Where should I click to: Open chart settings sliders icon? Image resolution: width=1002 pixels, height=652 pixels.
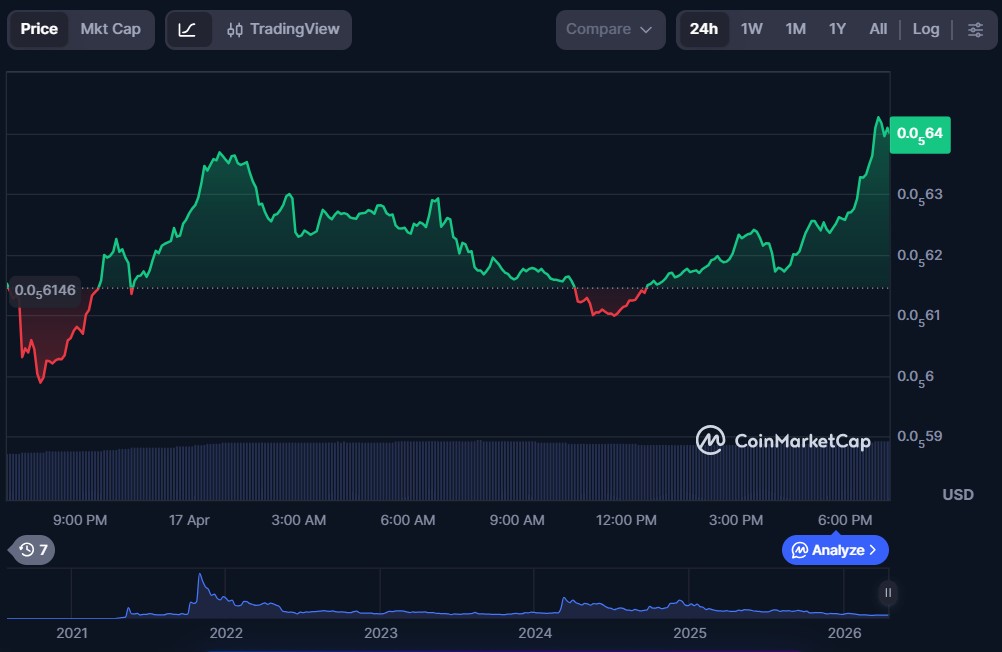[x=975, y=29]
